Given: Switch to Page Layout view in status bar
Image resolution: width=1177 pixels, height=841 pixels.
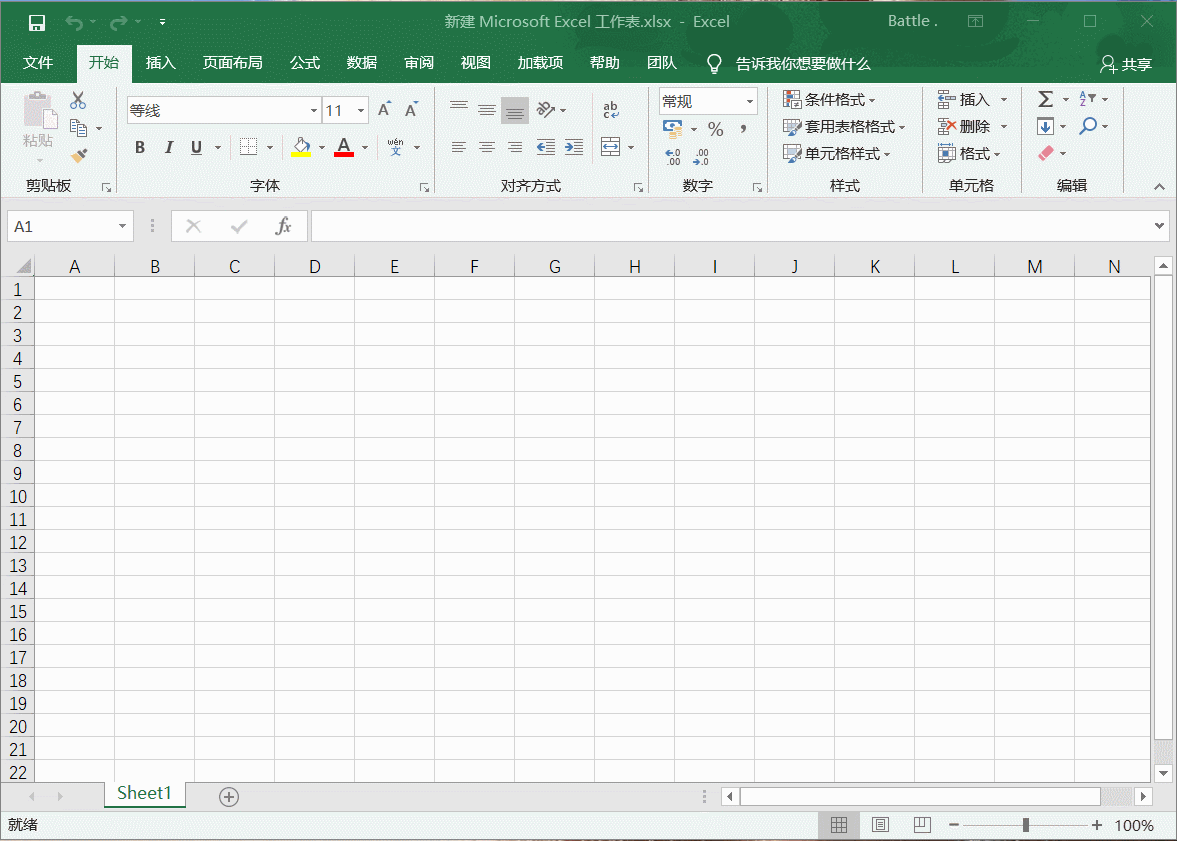Looking at the screenshot, I should (x=880, y=825).
